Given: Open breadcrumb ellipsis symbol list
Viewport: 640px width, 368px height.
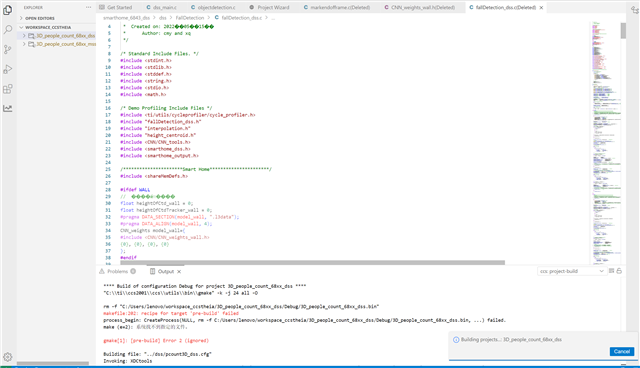Looking at the screenshot, I should click(x=273, y=18).
